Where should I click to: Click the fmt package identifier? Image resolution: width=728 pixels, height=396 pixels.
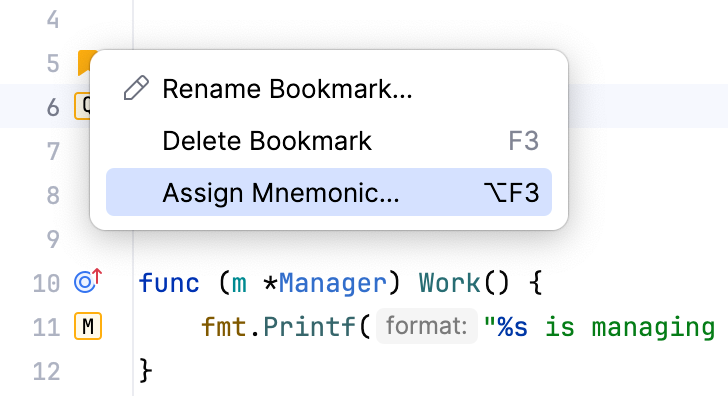pos(224,327)
